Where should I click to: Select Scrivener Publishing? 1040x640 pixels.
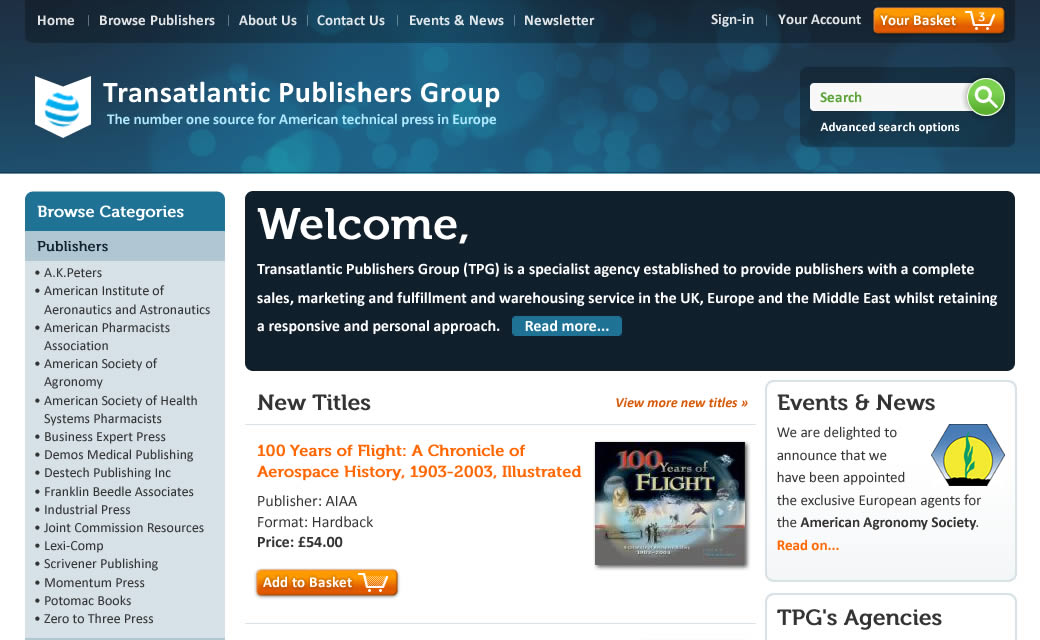[x=101, y=563]
